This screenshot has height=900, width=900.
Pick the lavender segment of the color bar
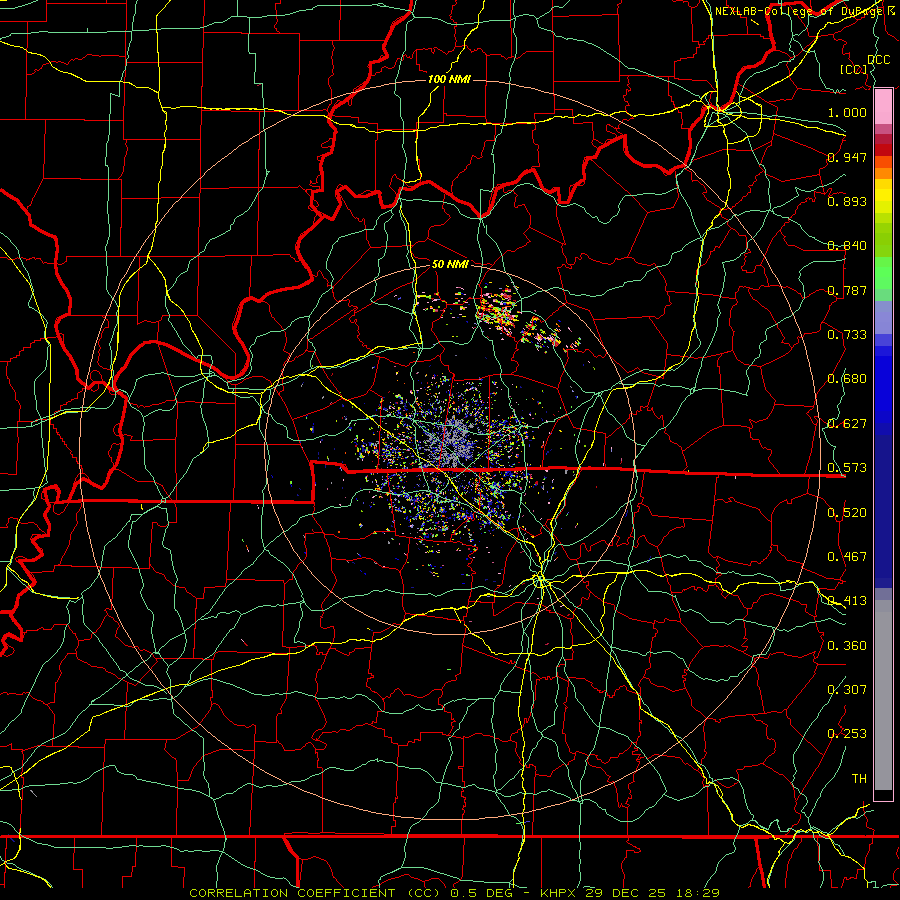tap(883, 317)
